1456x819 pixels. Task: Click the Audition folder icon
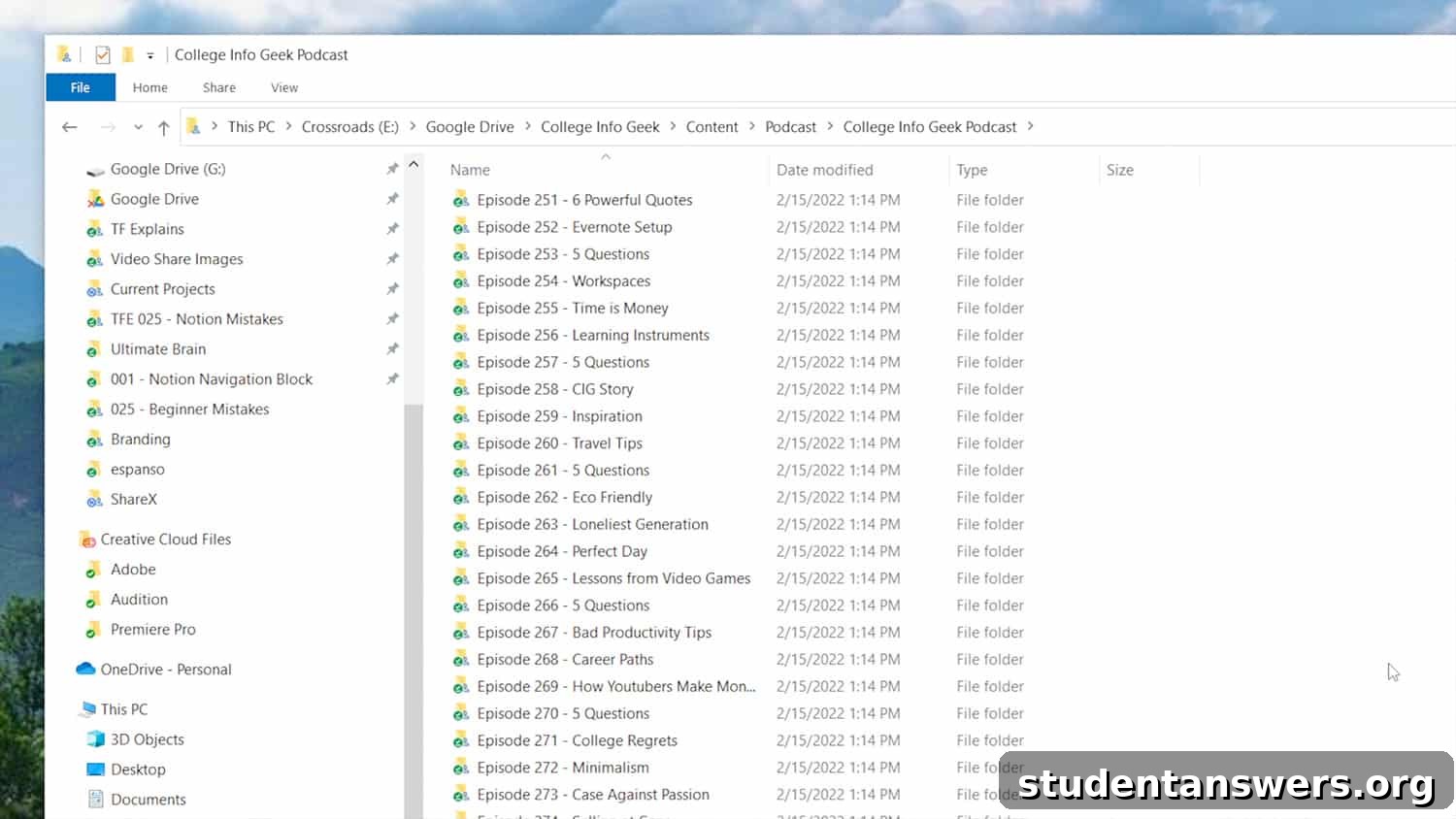[94, 600]
